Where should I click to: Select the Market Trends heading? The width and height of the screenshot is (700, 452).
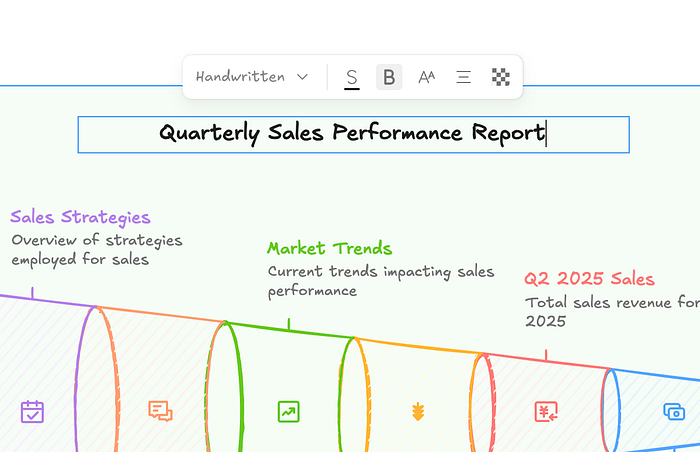(x=329, y=248)
